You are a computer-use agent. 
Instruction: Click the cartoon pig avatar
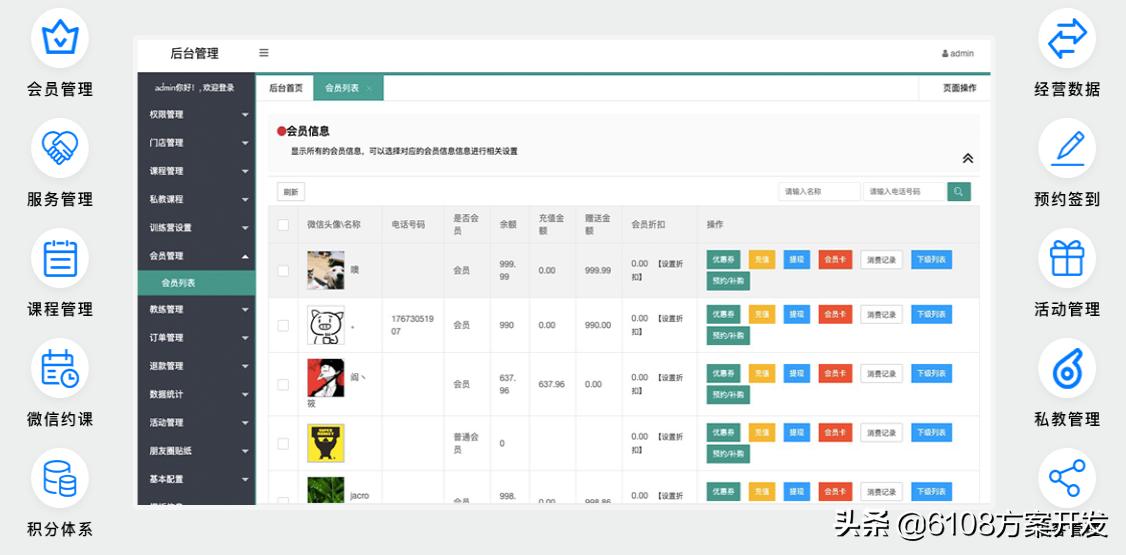pos(326,325)
